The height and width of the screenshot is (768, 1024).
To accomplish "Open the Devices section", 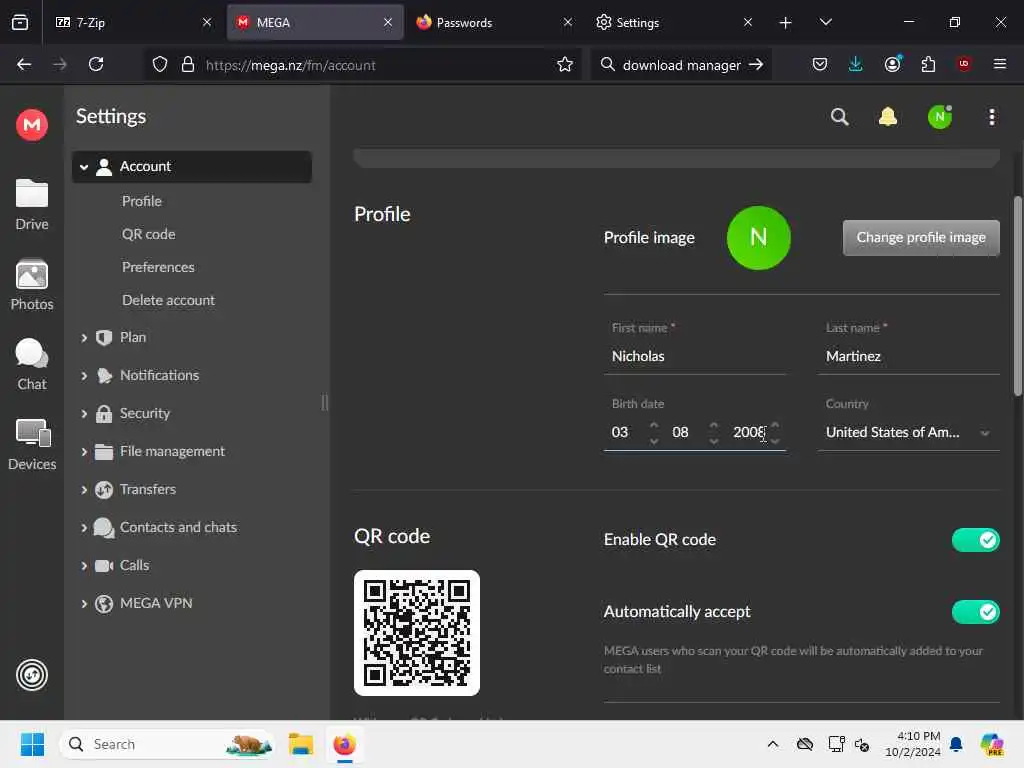I will coord(32,445).
